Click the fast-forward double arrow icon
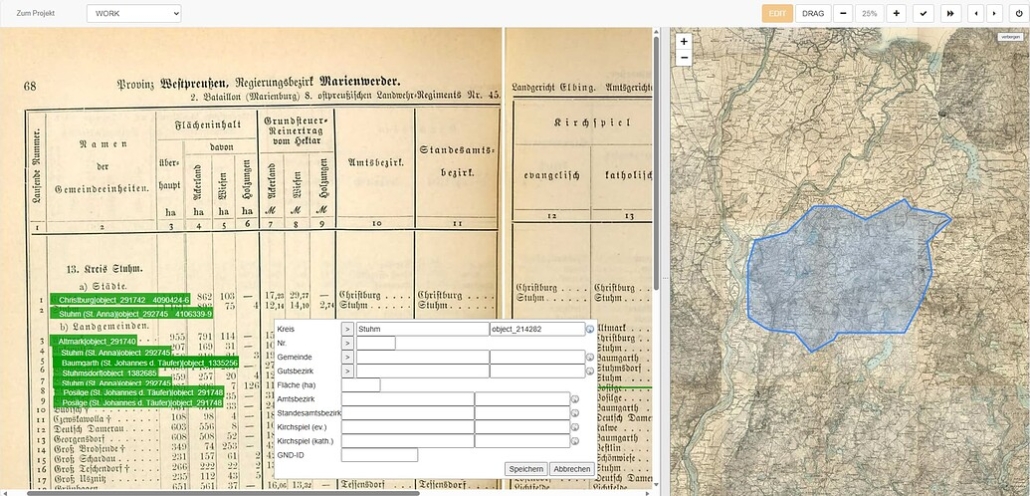 click(x=951, y=14)
